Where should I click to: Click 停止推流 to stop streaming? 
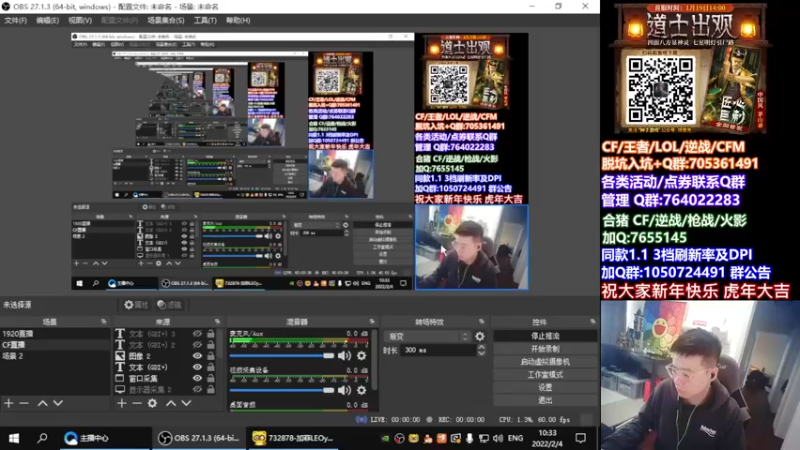545,336
